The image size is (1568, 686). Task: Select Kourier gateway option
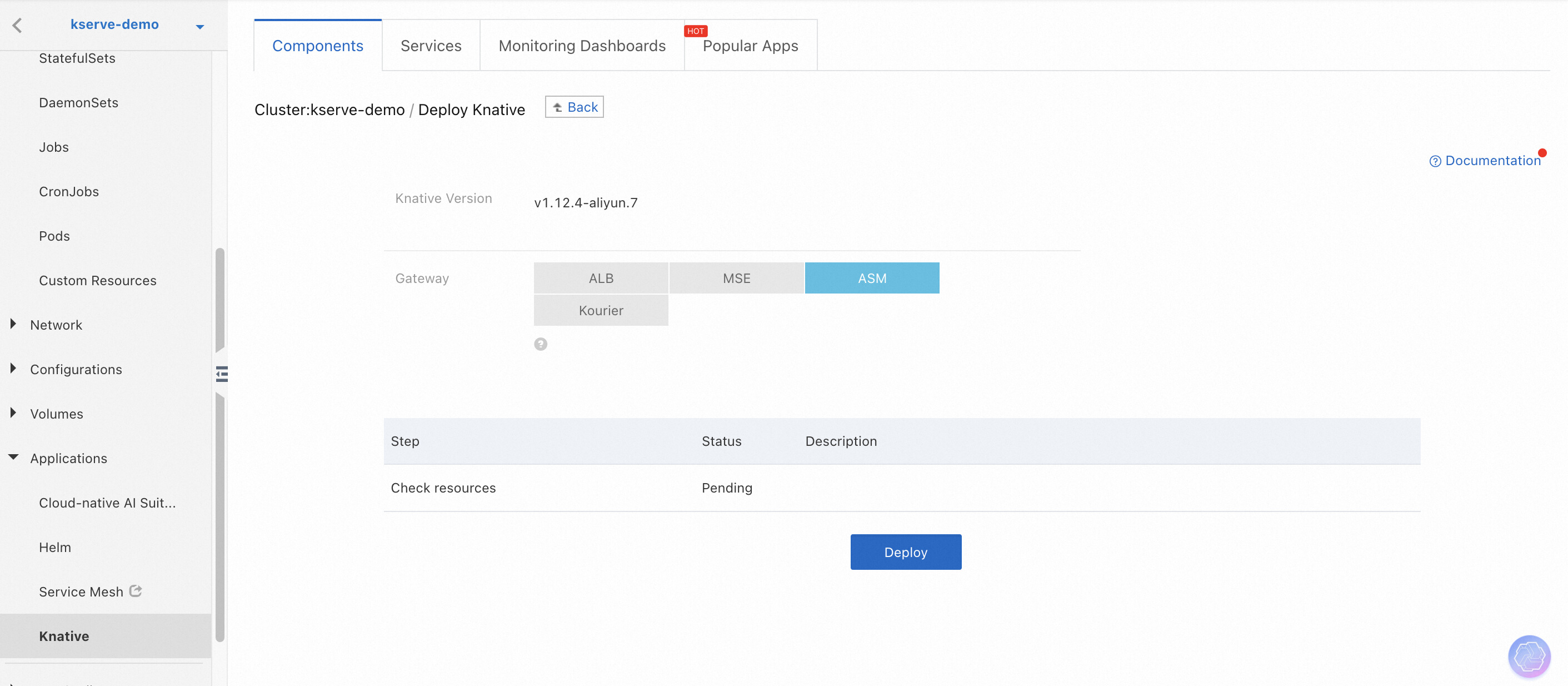pyautogui.click(x=601, y=310)
